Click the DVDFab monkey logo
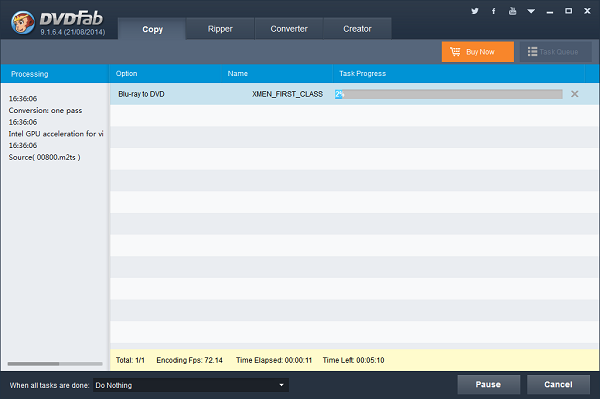 [x=23, y=23]
